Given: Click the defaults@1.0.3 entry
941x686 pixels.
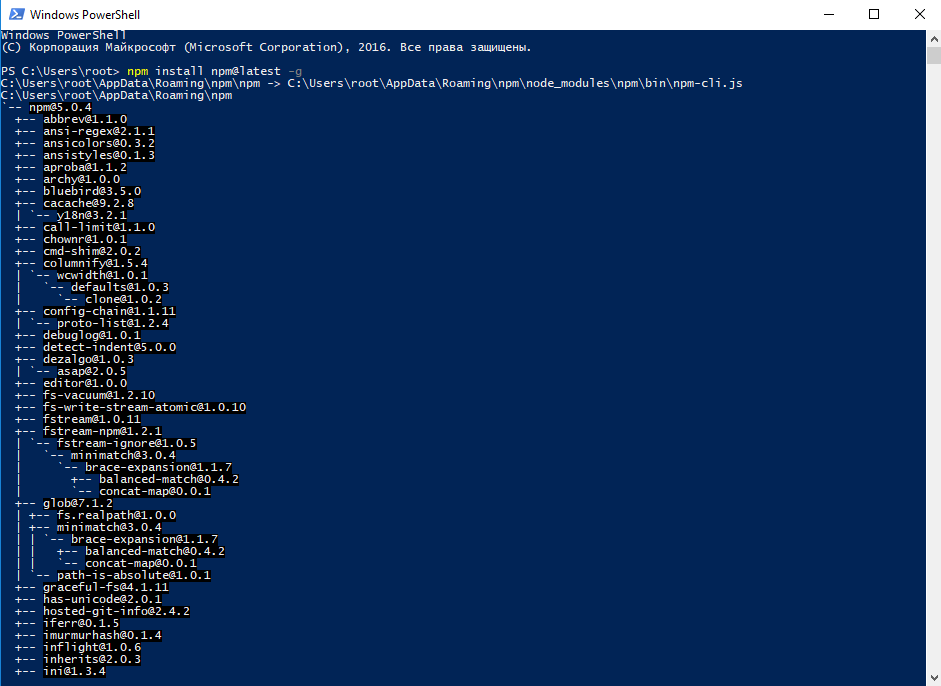Looking at the screenshot, I should pyautogui.click(x=119, y=287).
